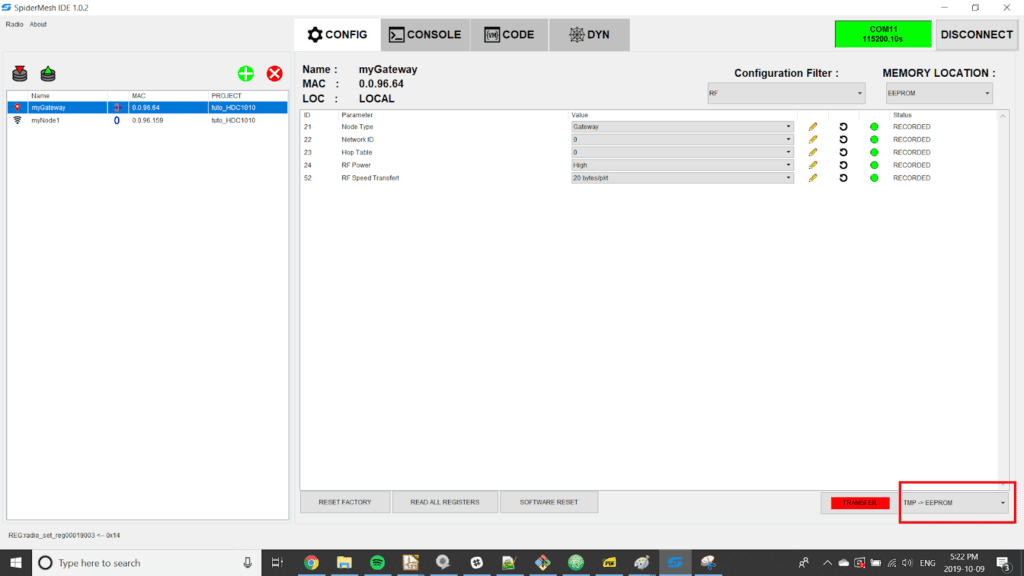Open the TMP -> EEPROM transfer dropdown
This screenshot has width=1024, height=576.
click(x=955, y=503)
